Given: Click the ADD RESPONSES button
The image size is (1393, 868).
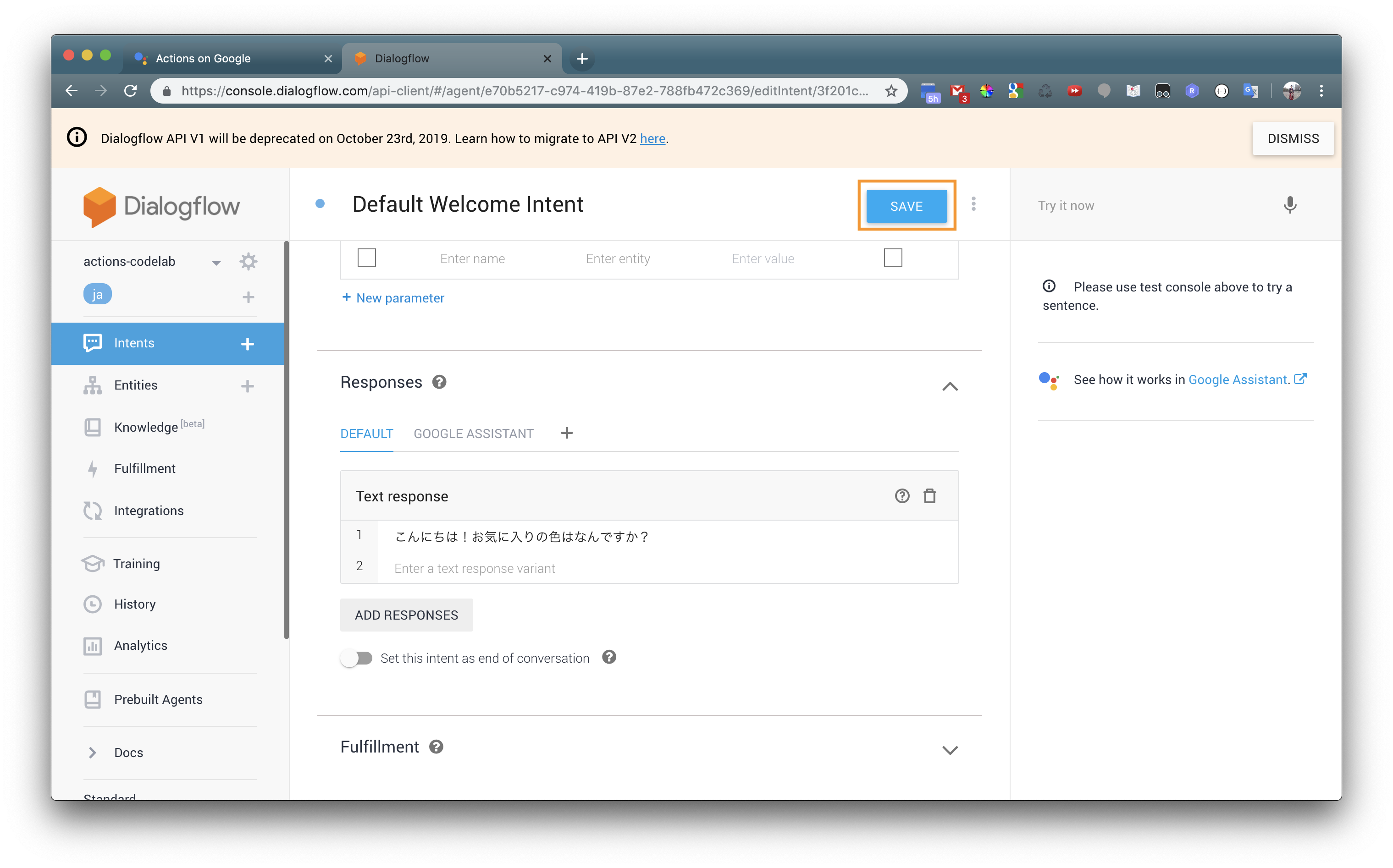Looking at the screenshot, I should click(x=406, y=615).
